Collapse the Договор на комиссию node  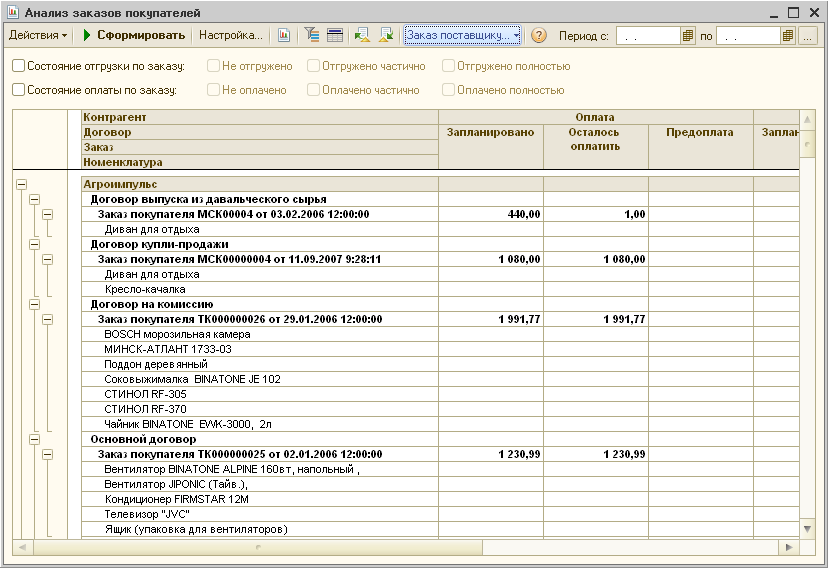[34, 304]
